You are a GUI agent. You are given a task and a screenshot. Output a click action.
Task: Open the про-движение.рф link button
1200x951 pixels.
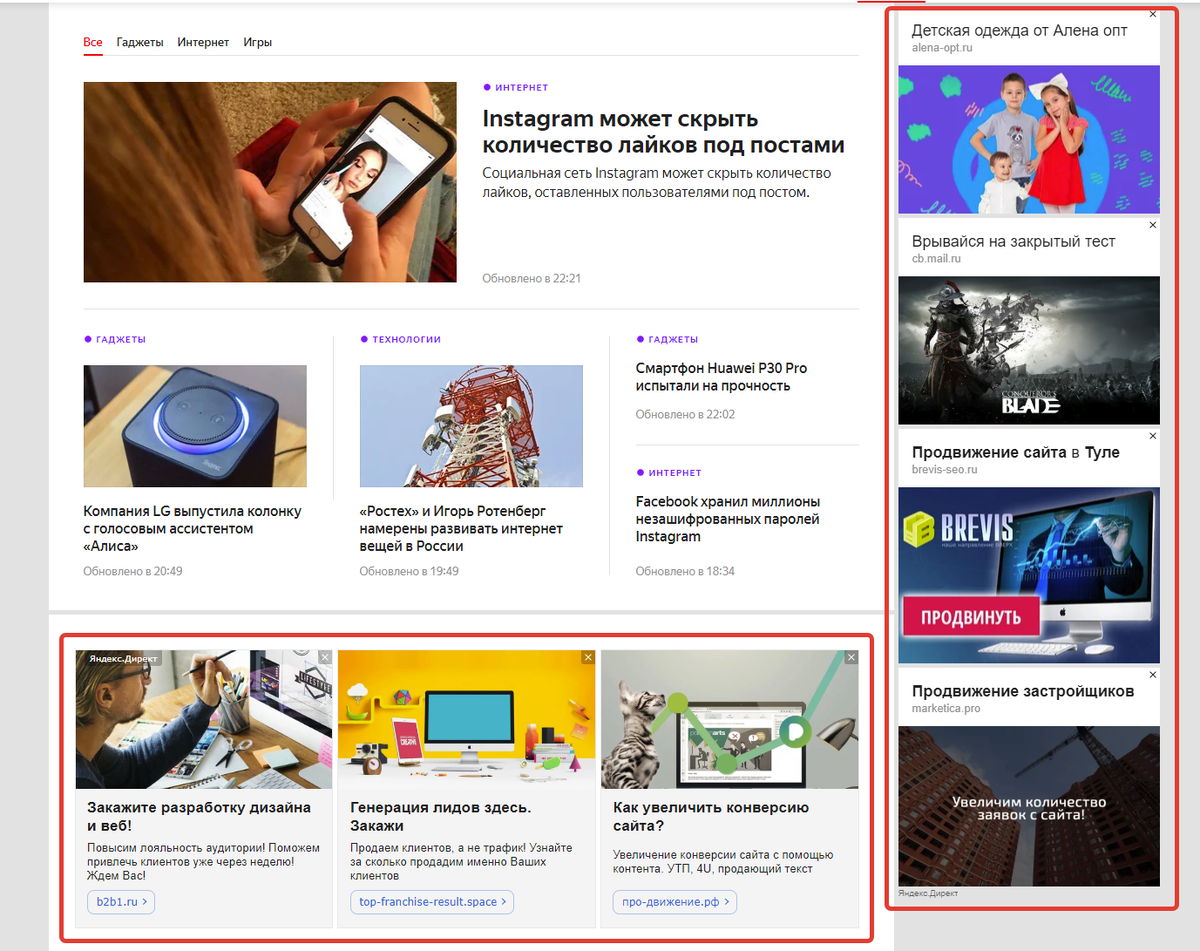[x=675, y=902]
